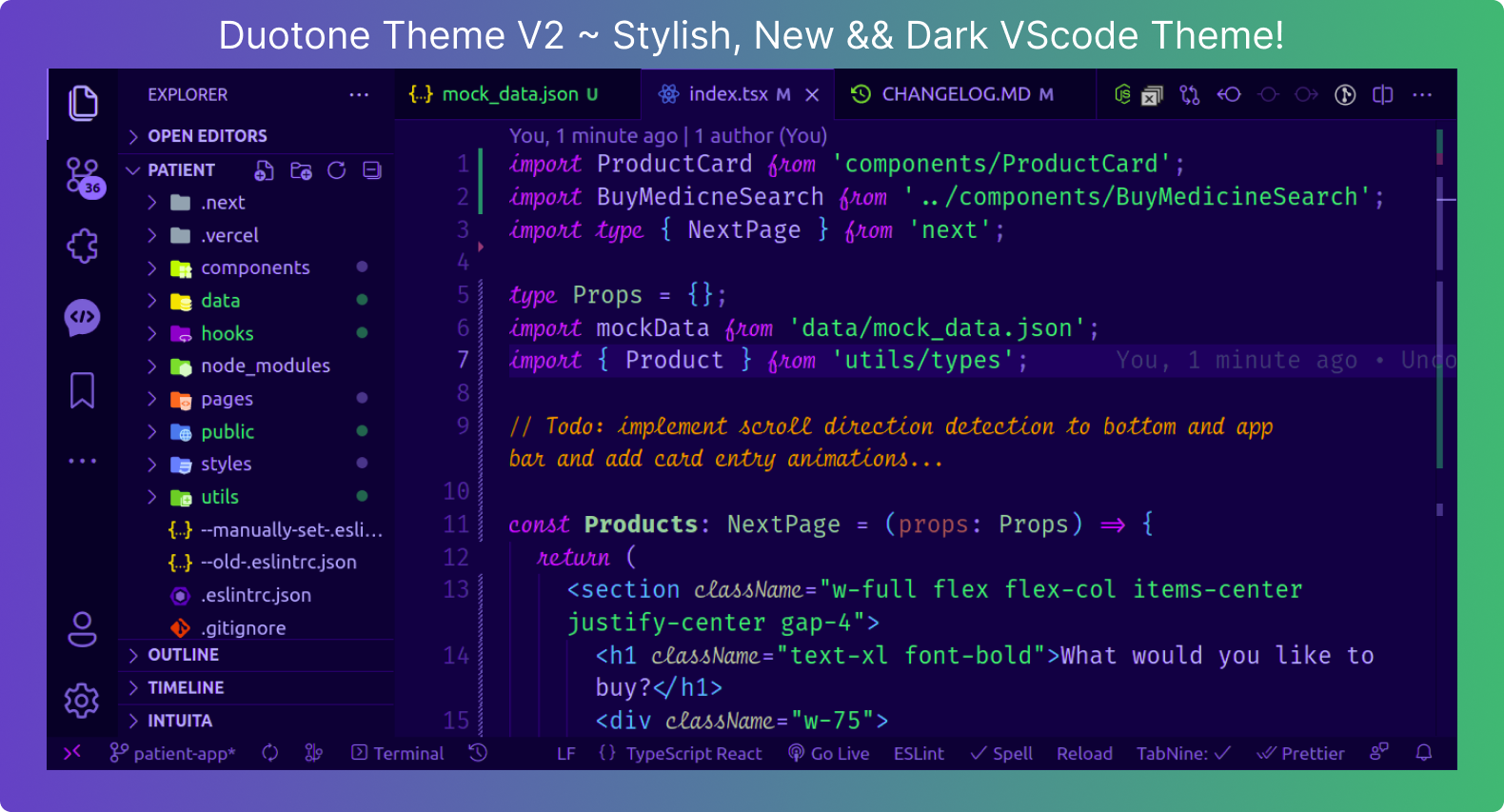Click the timeline circle icon in editor toolbar
The image size is (1504, 812).
(1268, 94)
